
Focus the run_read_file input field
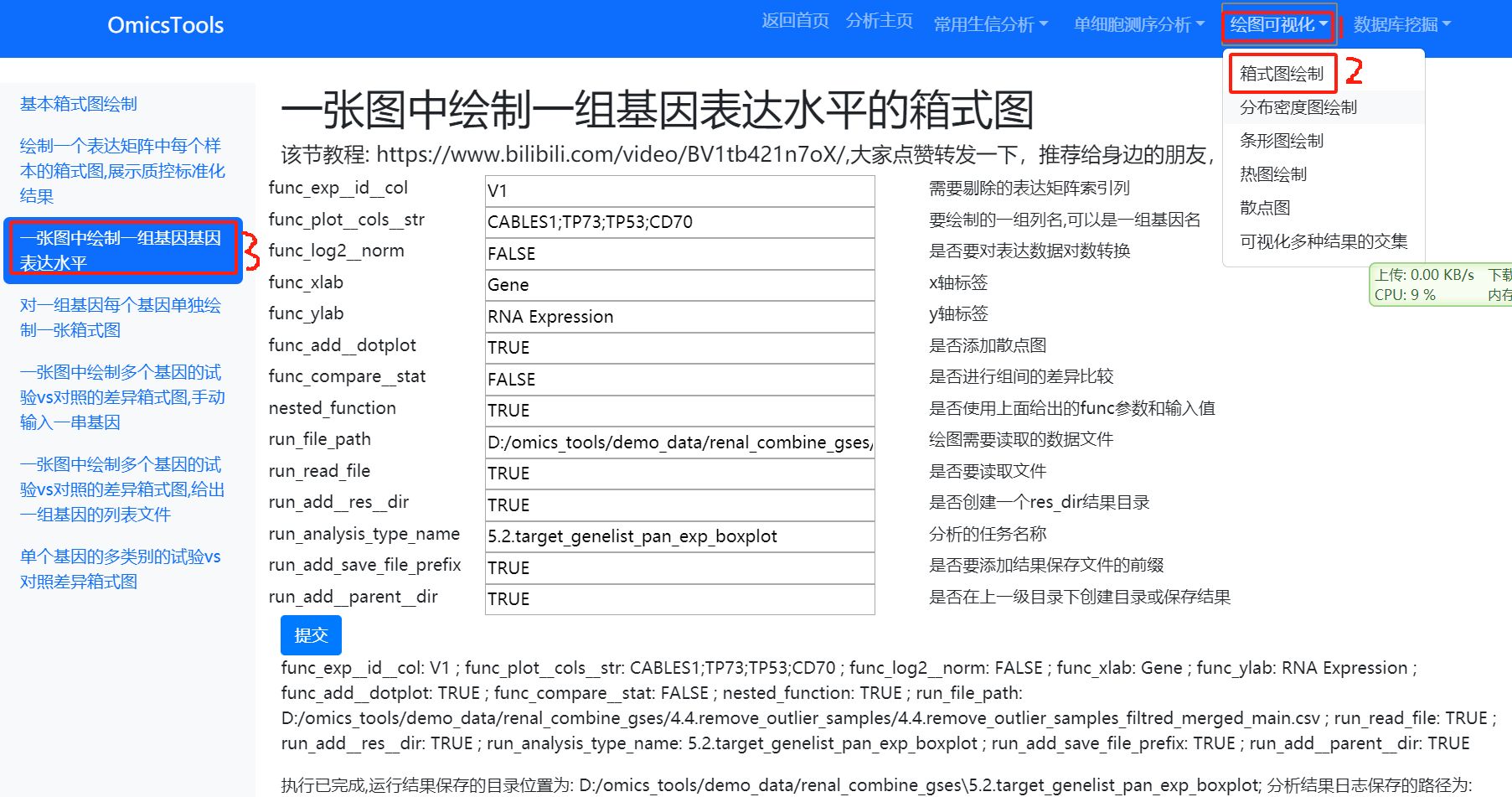(x=680, y=474)
